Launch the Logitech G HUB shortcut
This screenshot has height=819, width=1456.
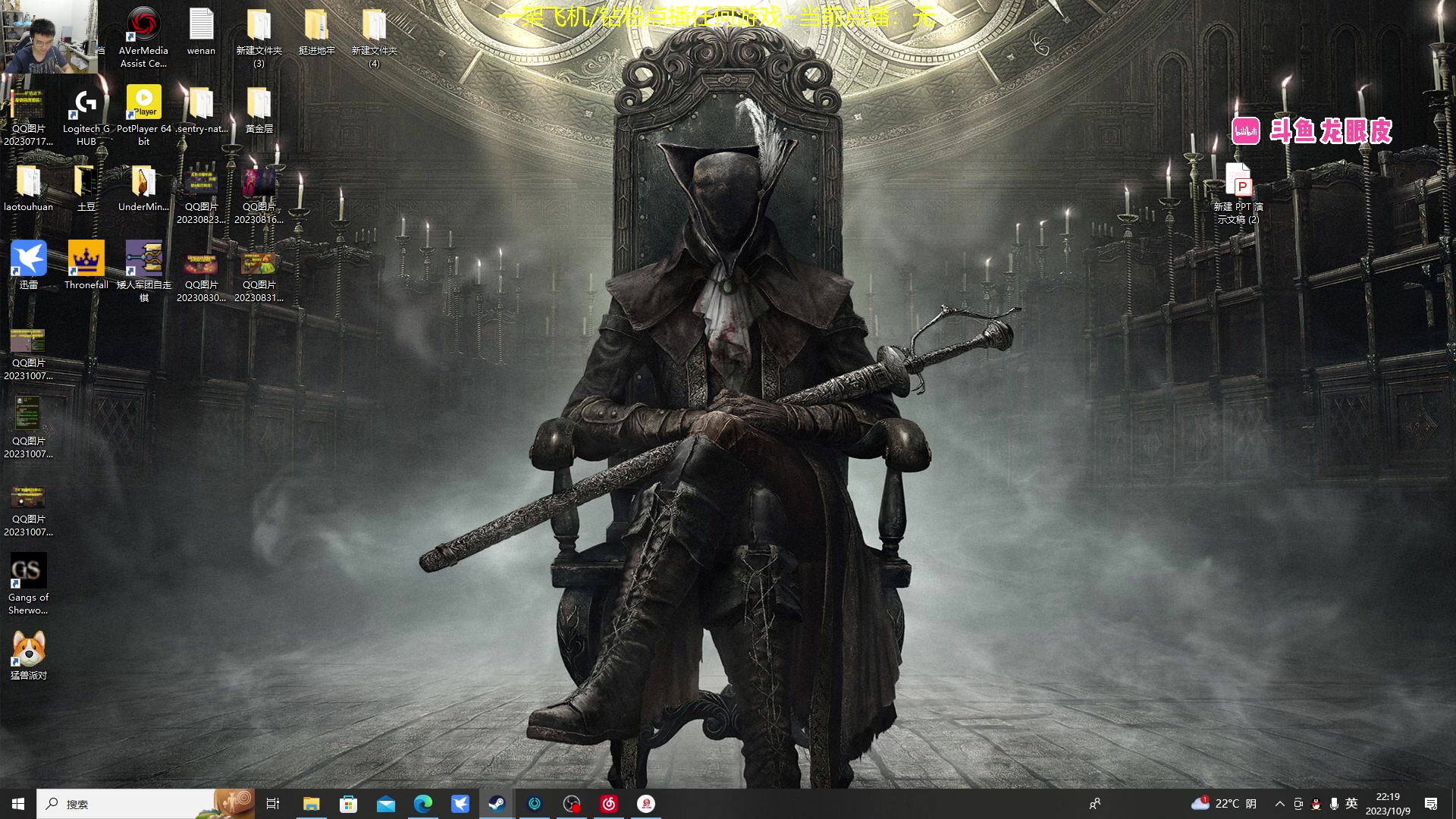tap(86, 116)
